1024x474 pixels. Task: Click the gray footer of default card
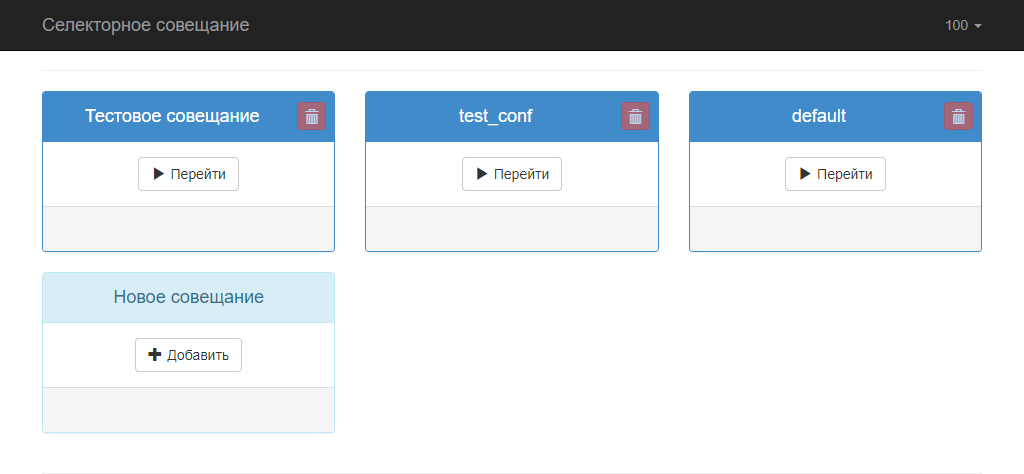(835, 229)
